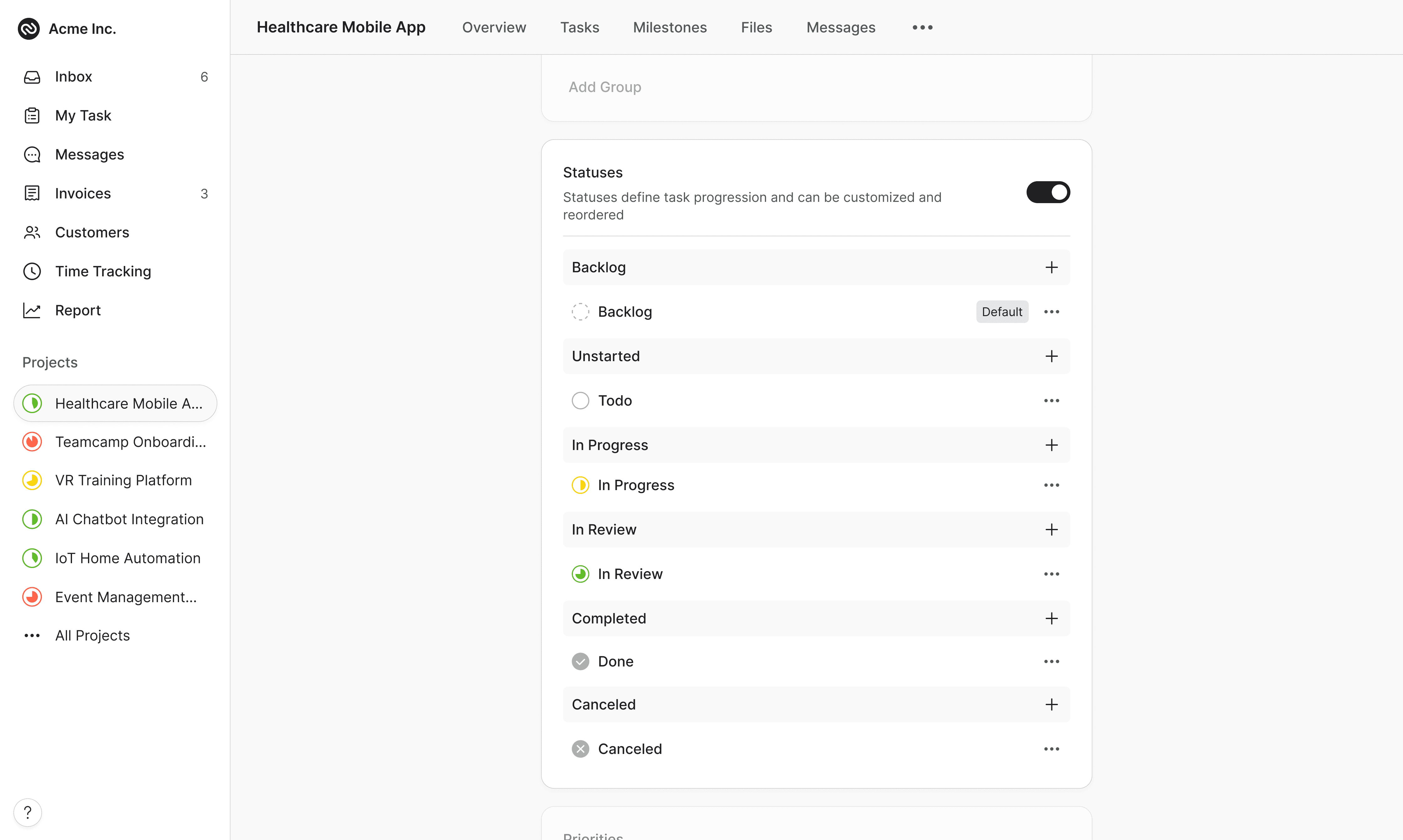The width and height of the screenshot is (1403, 840).
Task: Click the Time Tracking clock icon
Action: (32, 272)
